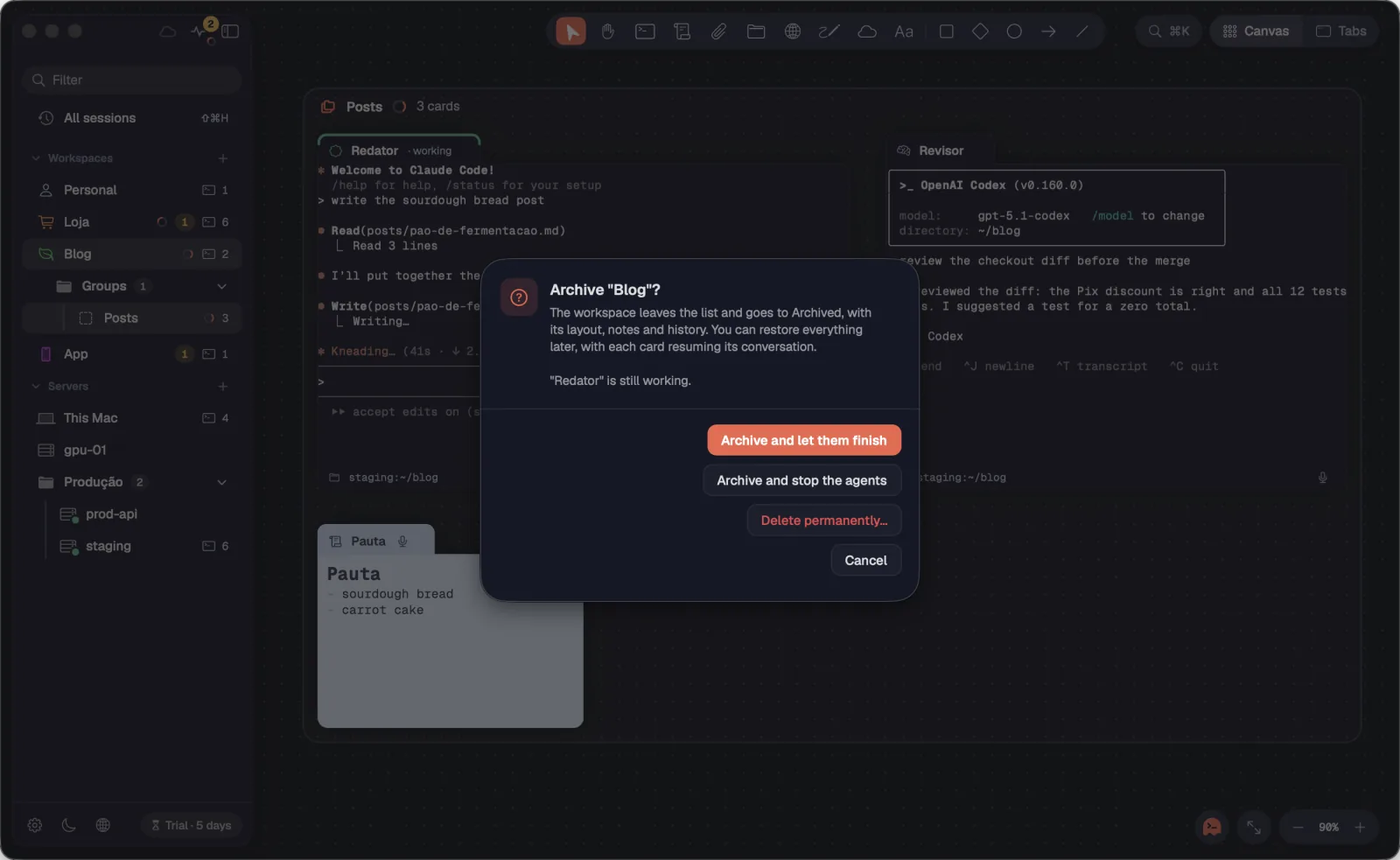The width and height of the screenshot is (1400, 860).
Task: Open the activity indicator with badge 2
Action: (202, 31)
